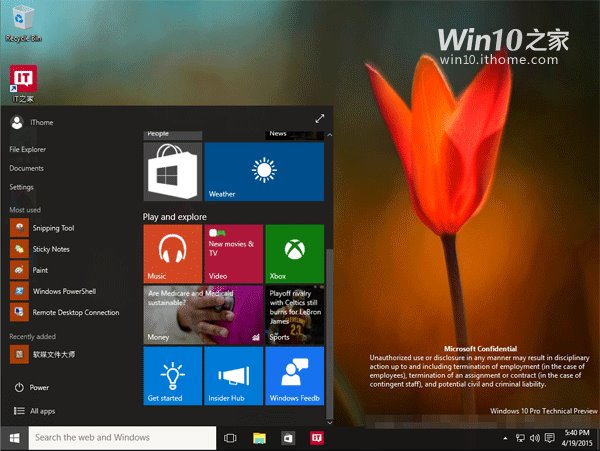Click the tile area scroll down arrow
Image resolution: width=600 pixels, height=451 pixels.
[329, 423]
